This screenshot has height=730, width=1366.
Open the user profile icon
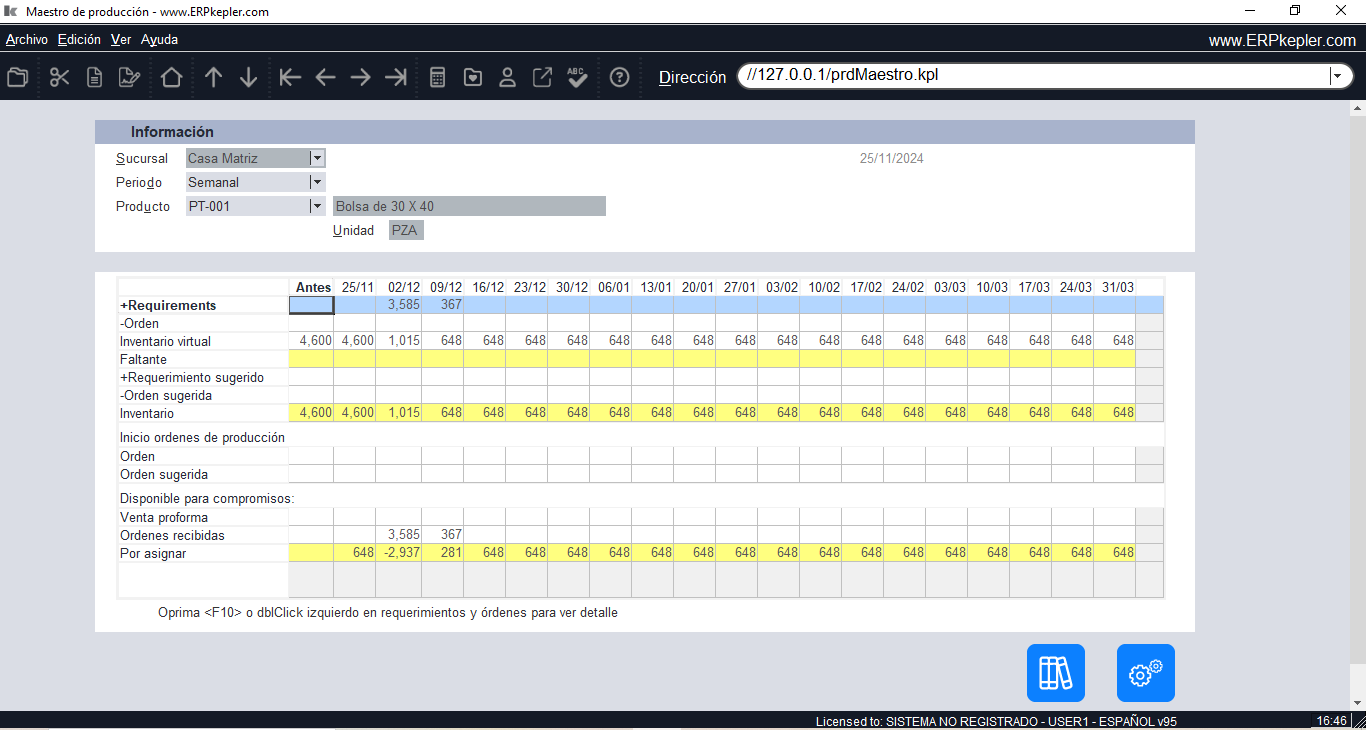click(x=507, y=77)
